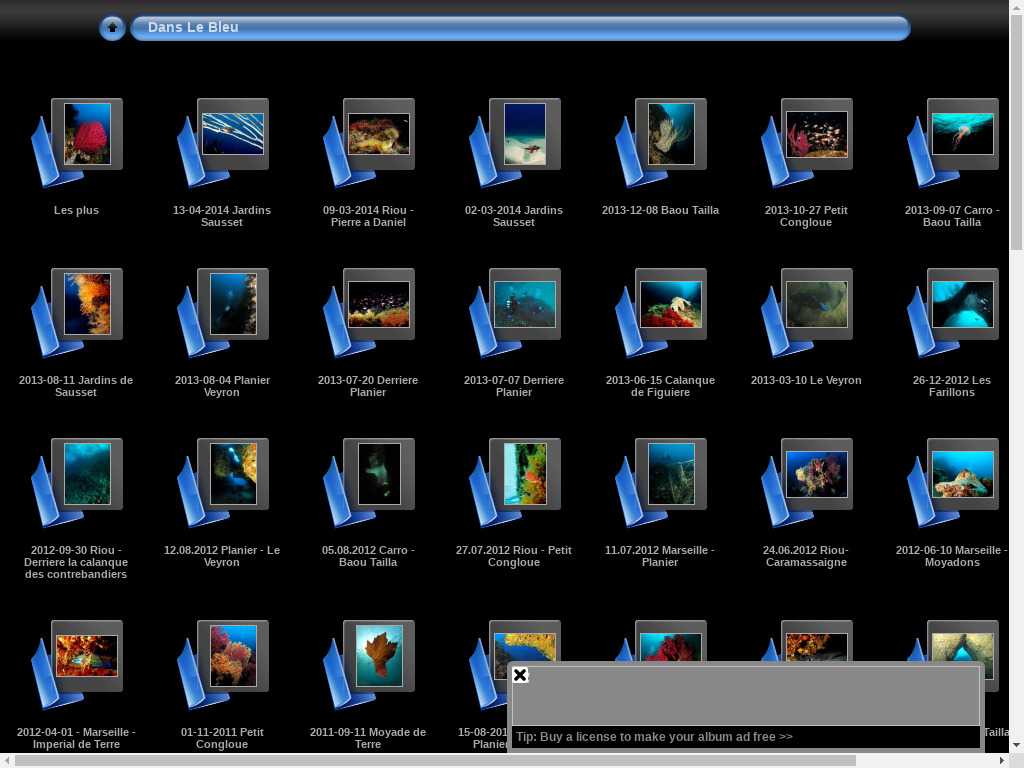Click the Buy a license tip link
This screenshot has width=1024, height=768.
click(654, 737)
